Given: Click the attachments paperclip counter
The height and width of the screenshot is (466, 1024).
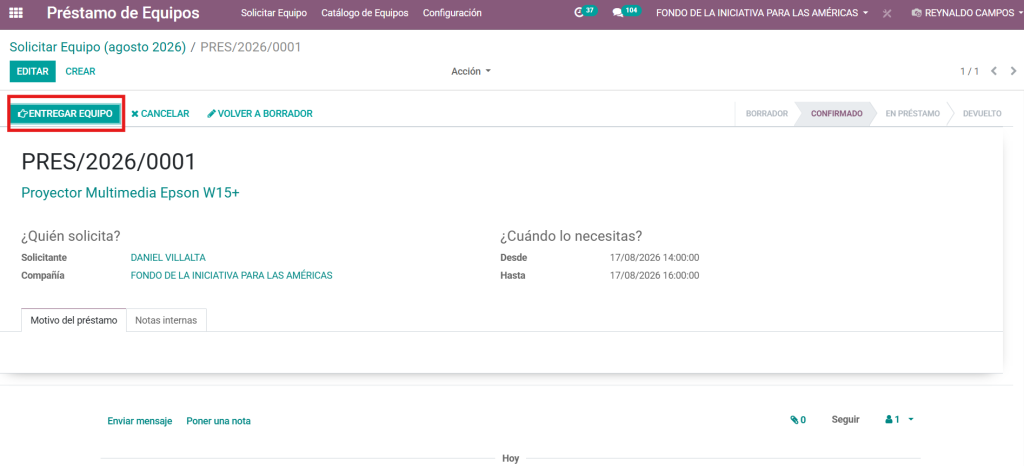Looking at the screenshot, I should click(798, 420).
